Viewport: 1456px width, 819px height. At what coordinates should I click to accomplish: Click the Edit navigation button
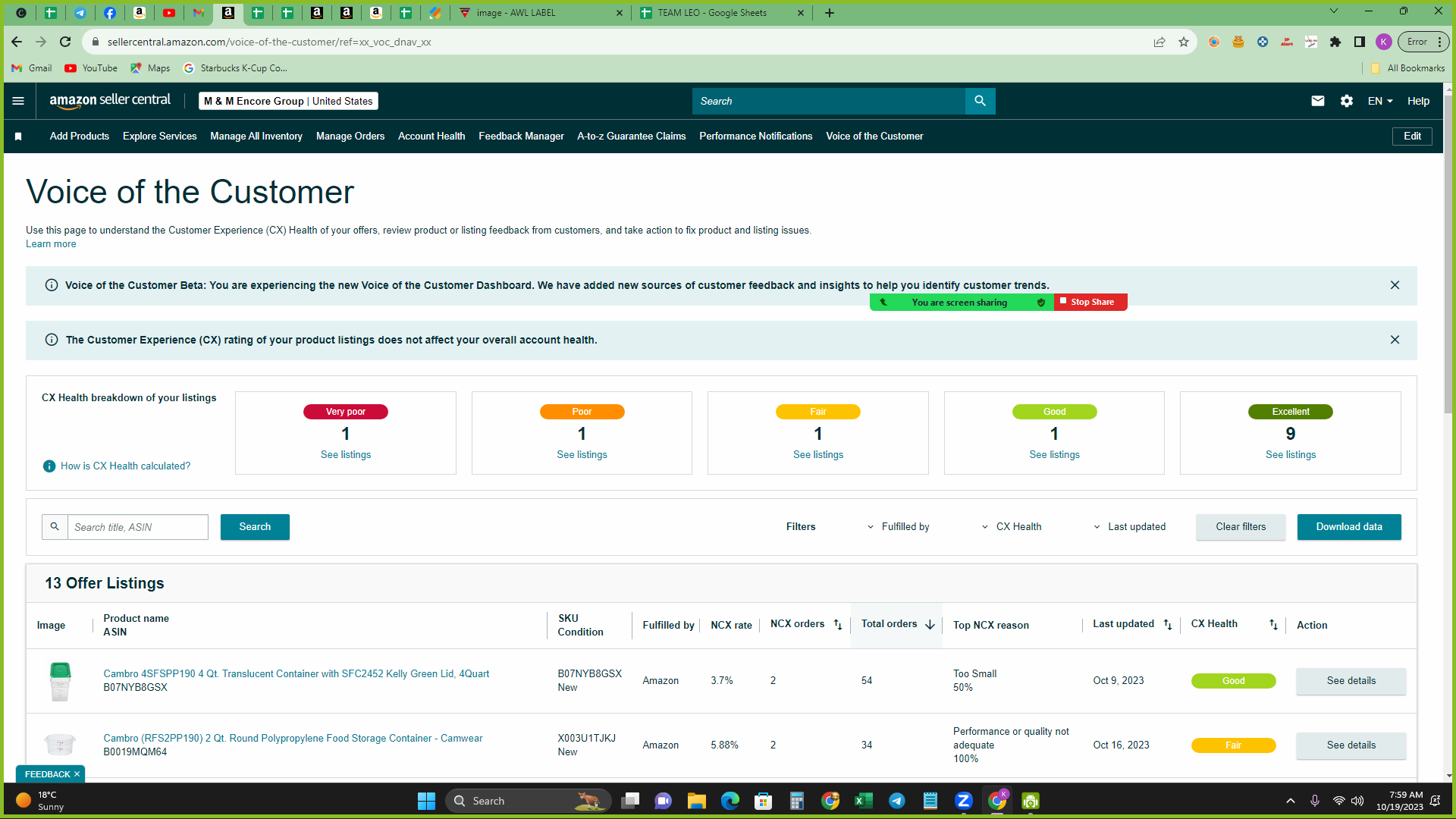[x=1412, y=136]
